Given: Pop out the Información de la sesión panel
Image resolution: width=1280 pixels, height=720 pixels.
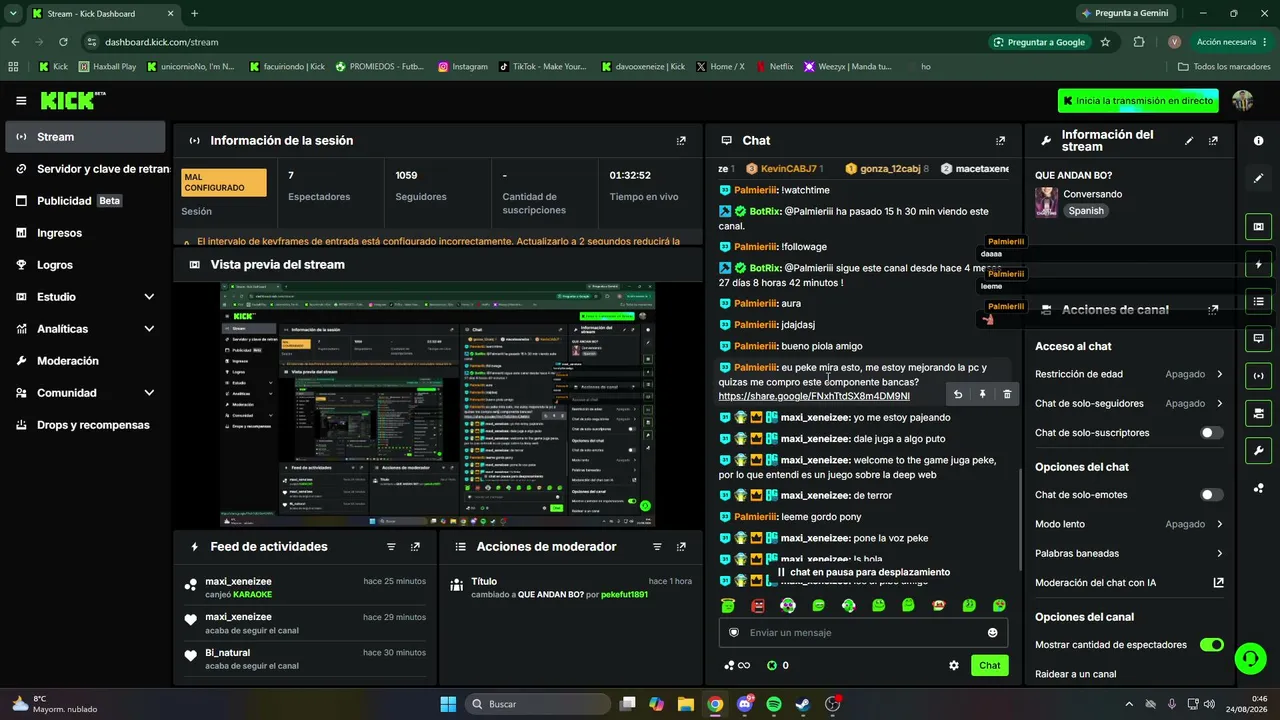Looking at the screenshot, I should pyautogui.click(x=681, y=141).
